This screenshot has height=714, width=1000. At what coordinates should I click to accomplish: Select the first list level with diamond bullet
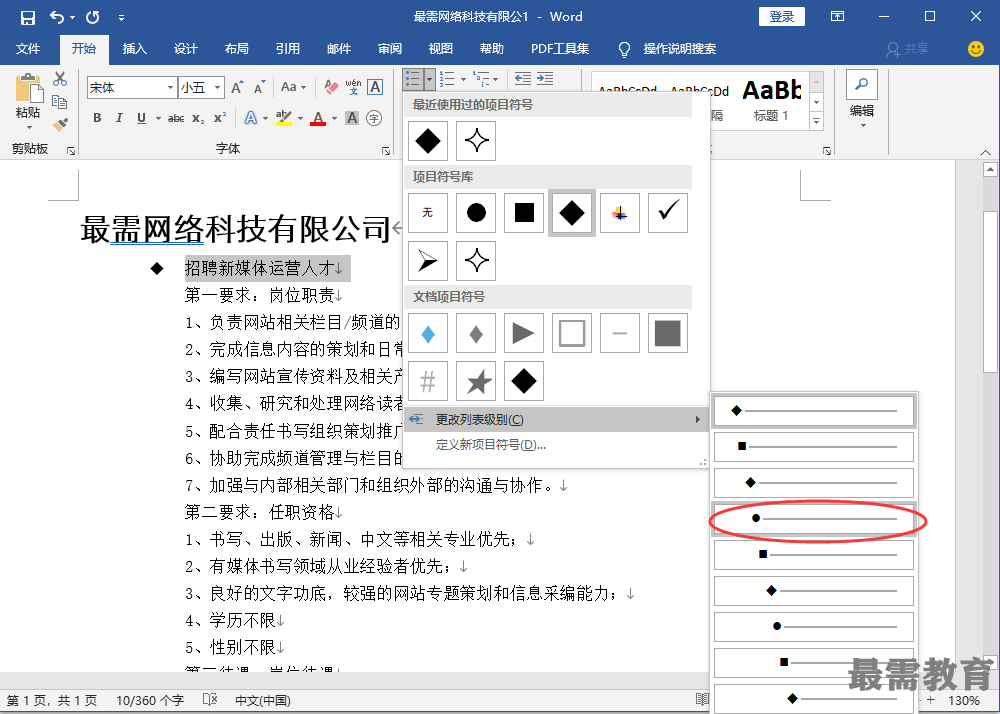(814, 411)
